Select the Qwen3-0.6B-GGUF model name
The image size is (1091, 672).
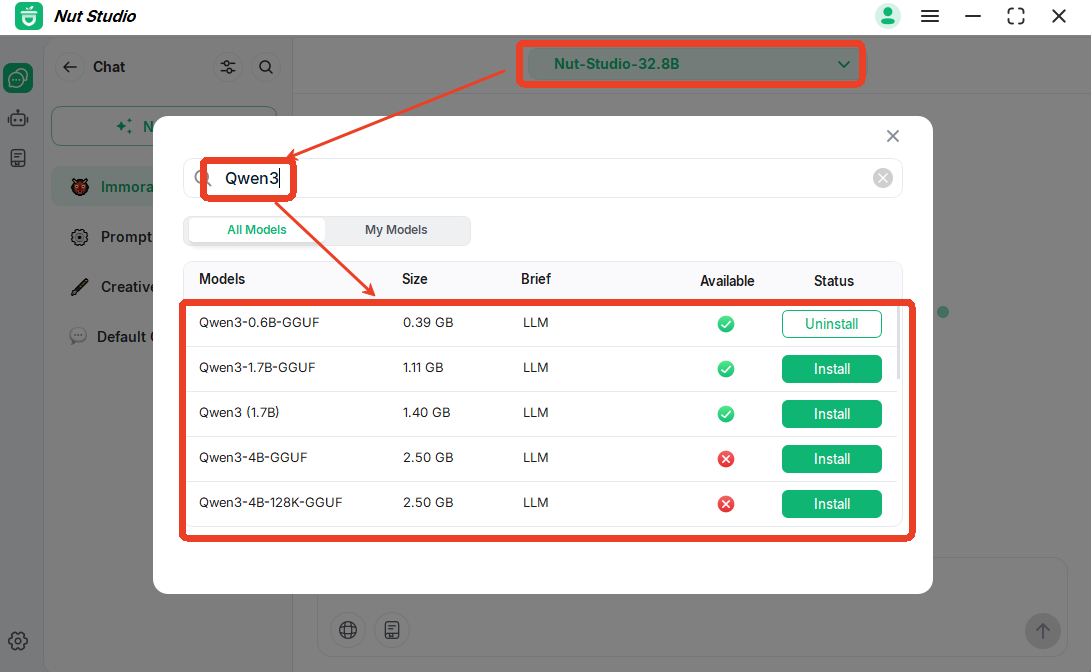[x=259, y=323]
